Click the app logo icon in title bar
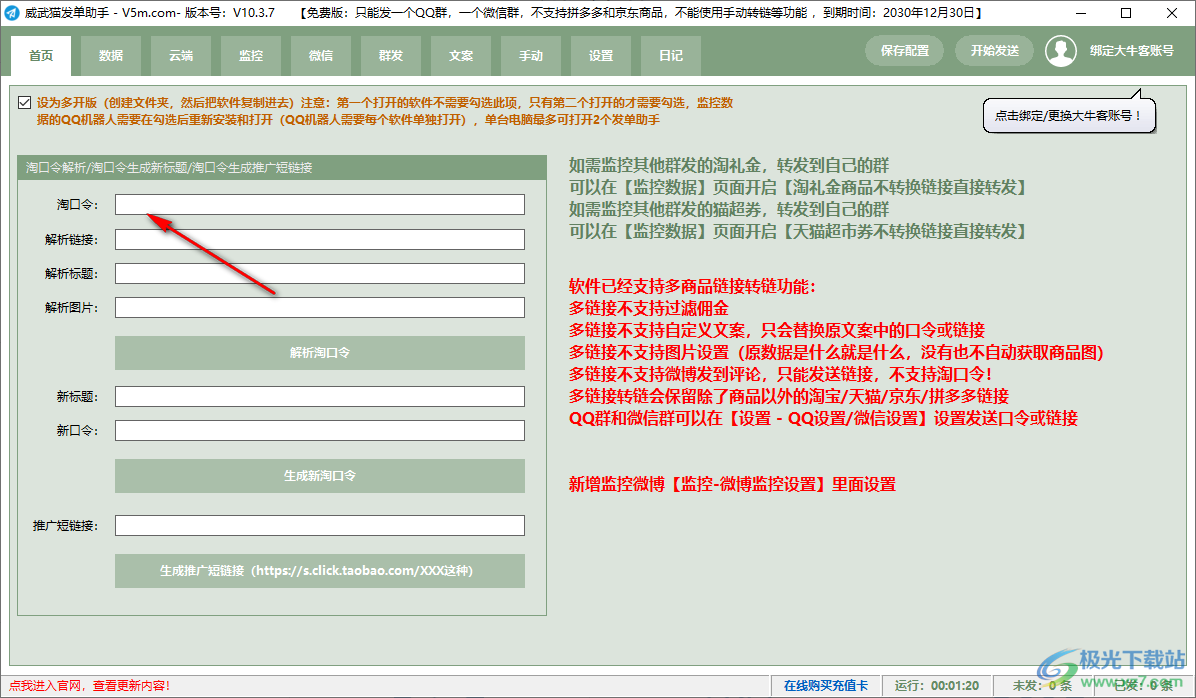The image size is (1196, 698). point(11,13)
